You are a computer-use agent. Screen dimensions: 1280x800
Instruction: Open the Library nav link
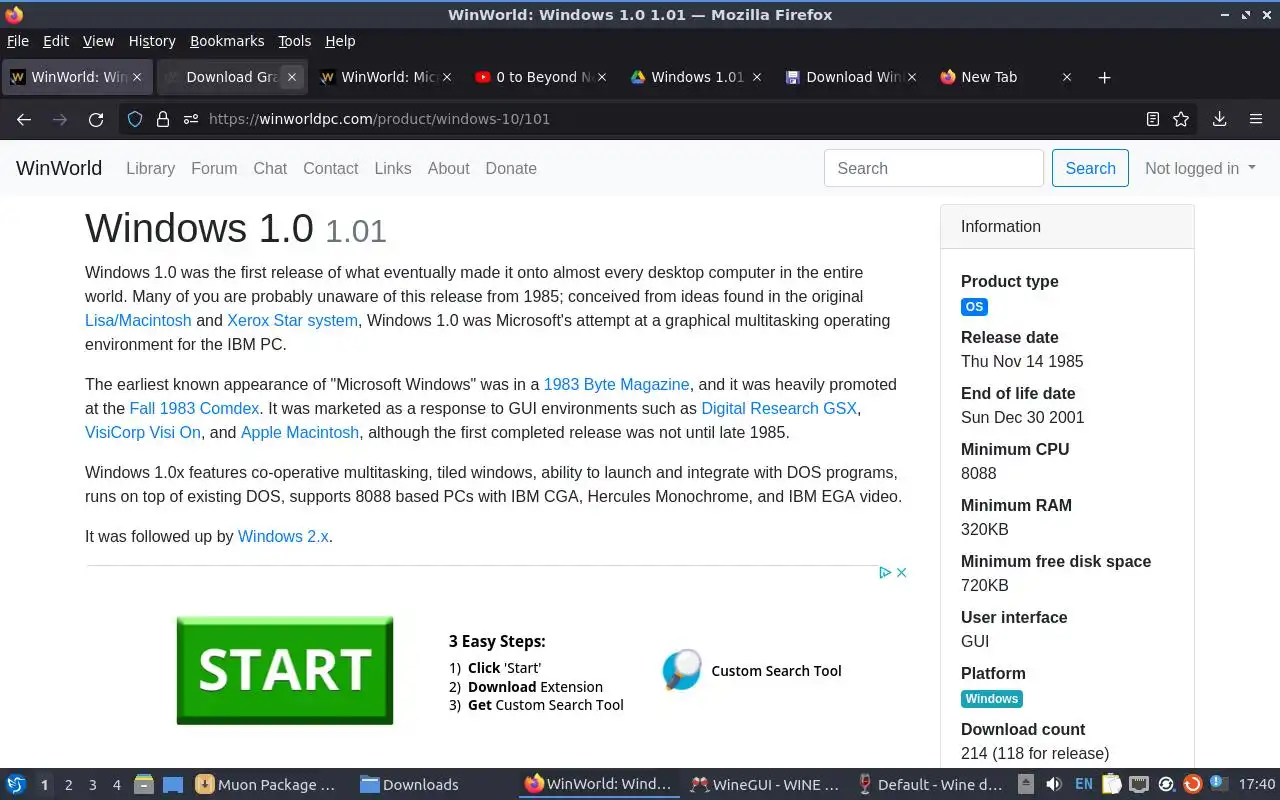pos(150,168)
